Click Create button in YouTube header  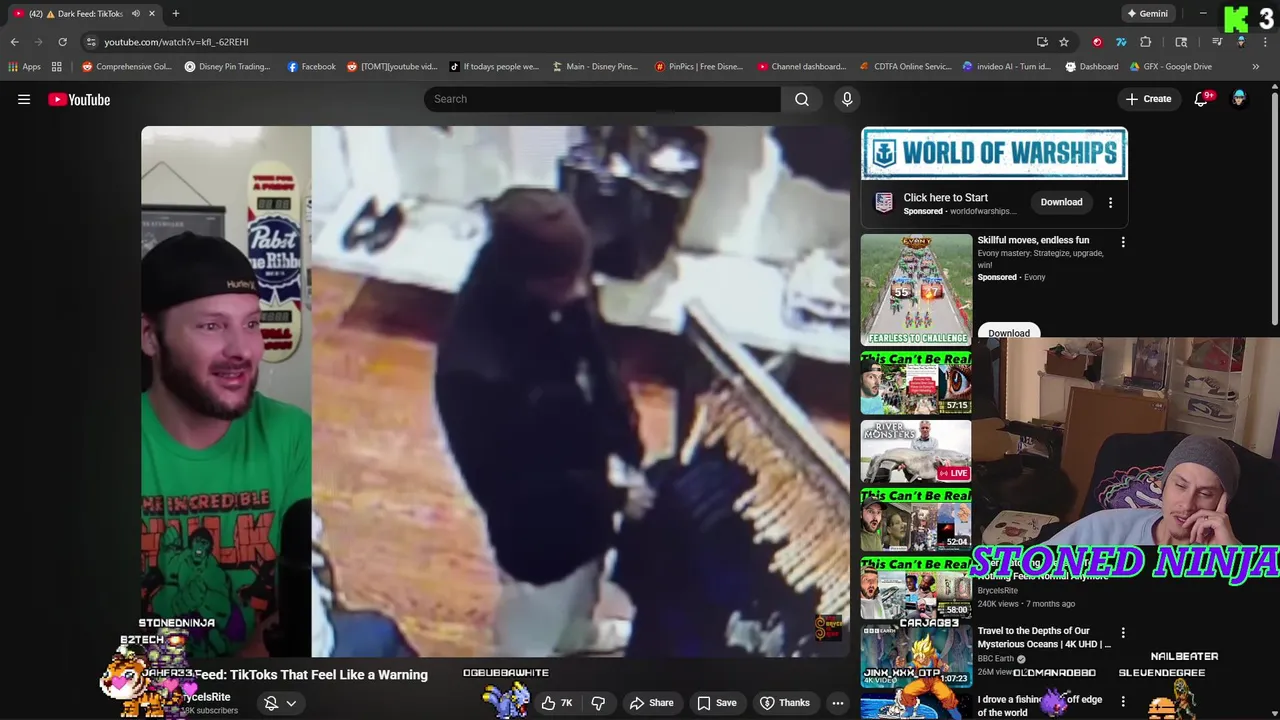click(x=1148, y=99)
